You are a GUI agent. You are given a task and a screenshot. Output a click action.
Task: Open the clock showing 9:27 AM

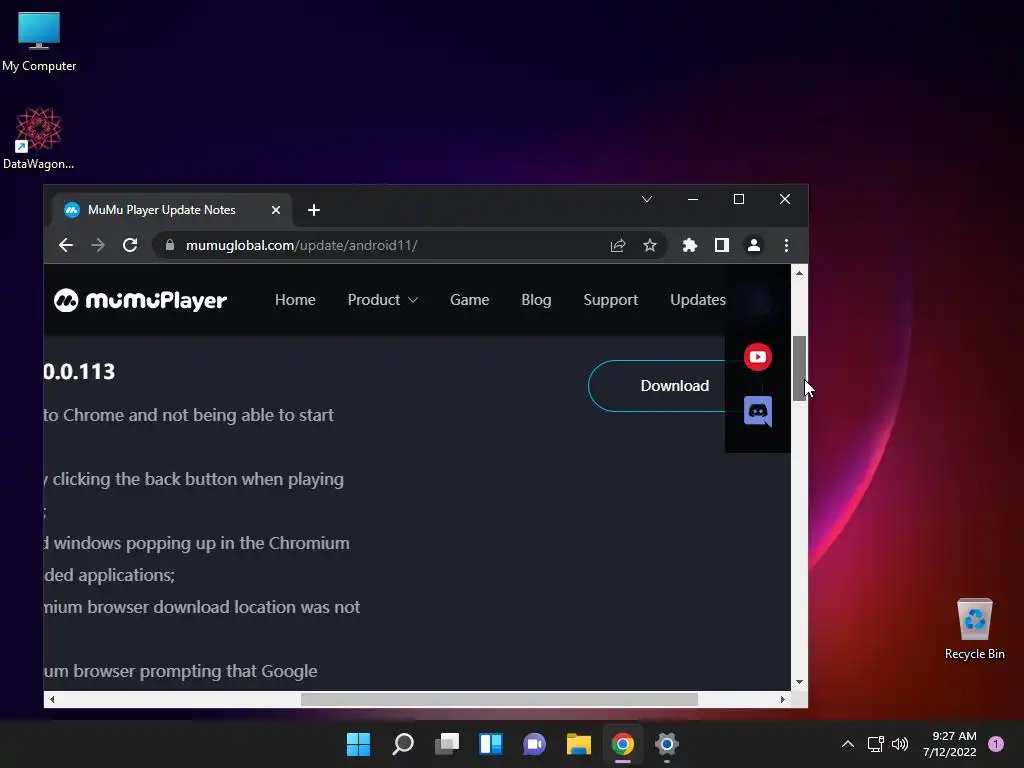coord(950,744)
